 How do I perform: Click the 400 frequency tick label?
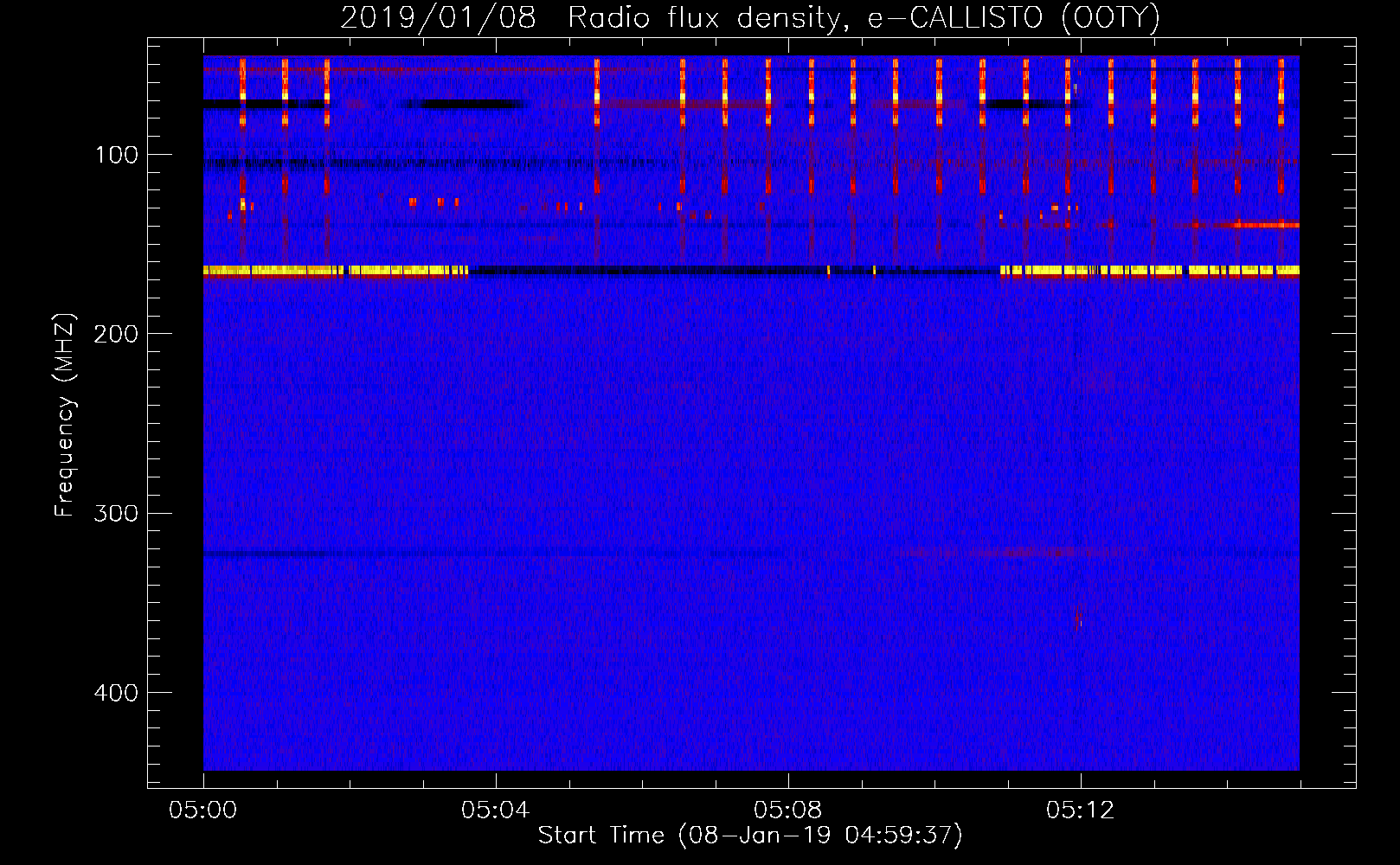116,693
